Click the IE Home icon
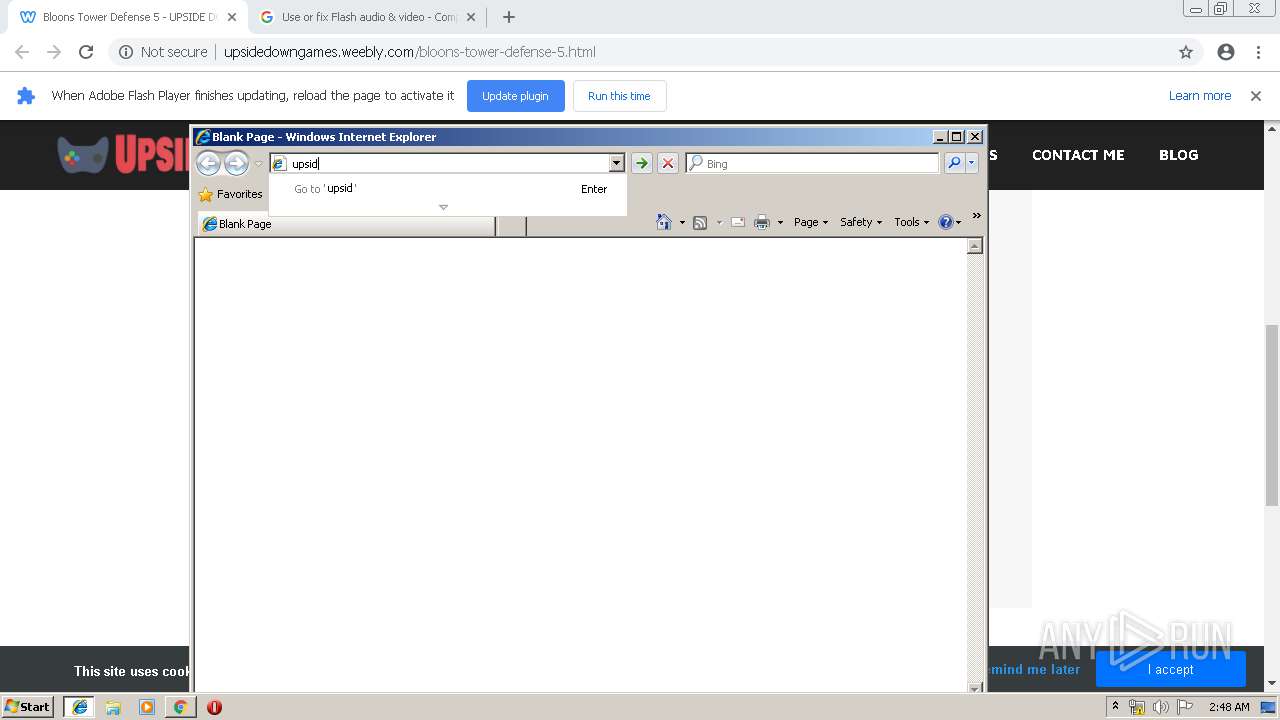This screenshot has width=1280, height=720. 664,222
